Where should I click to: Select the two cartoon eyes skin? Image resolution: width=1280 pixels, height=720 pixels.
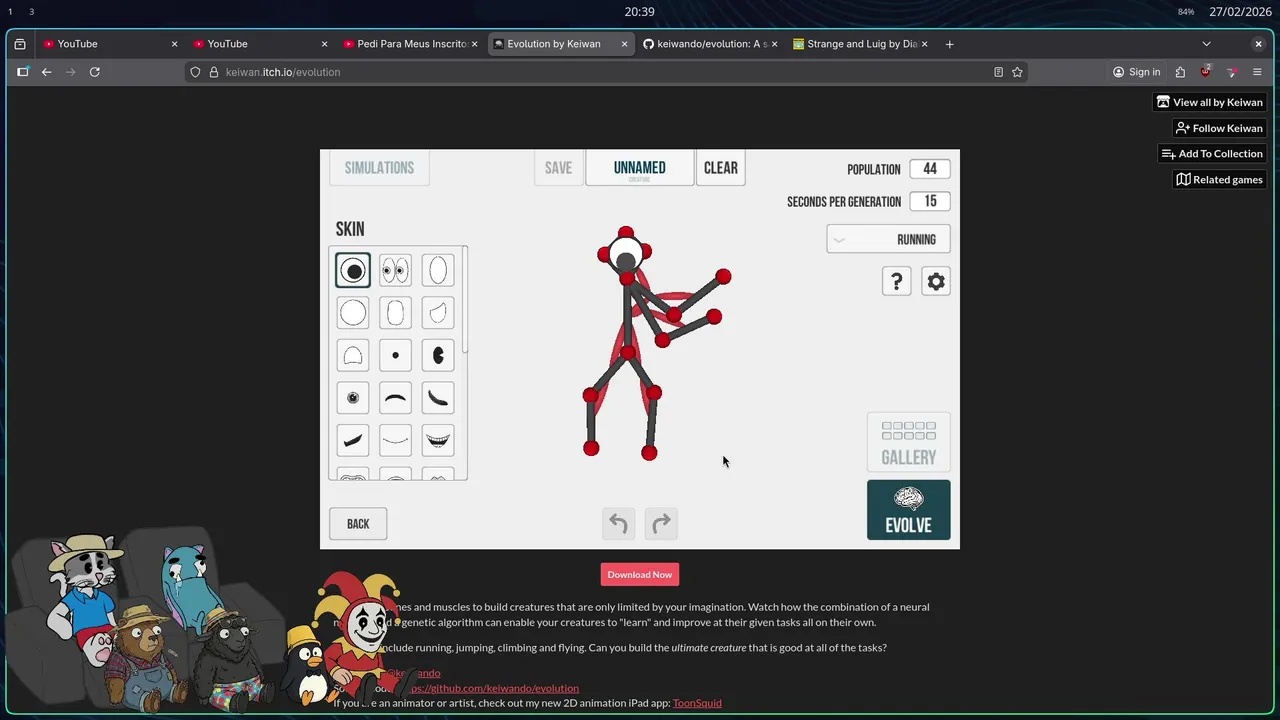[x=395, y=270]
